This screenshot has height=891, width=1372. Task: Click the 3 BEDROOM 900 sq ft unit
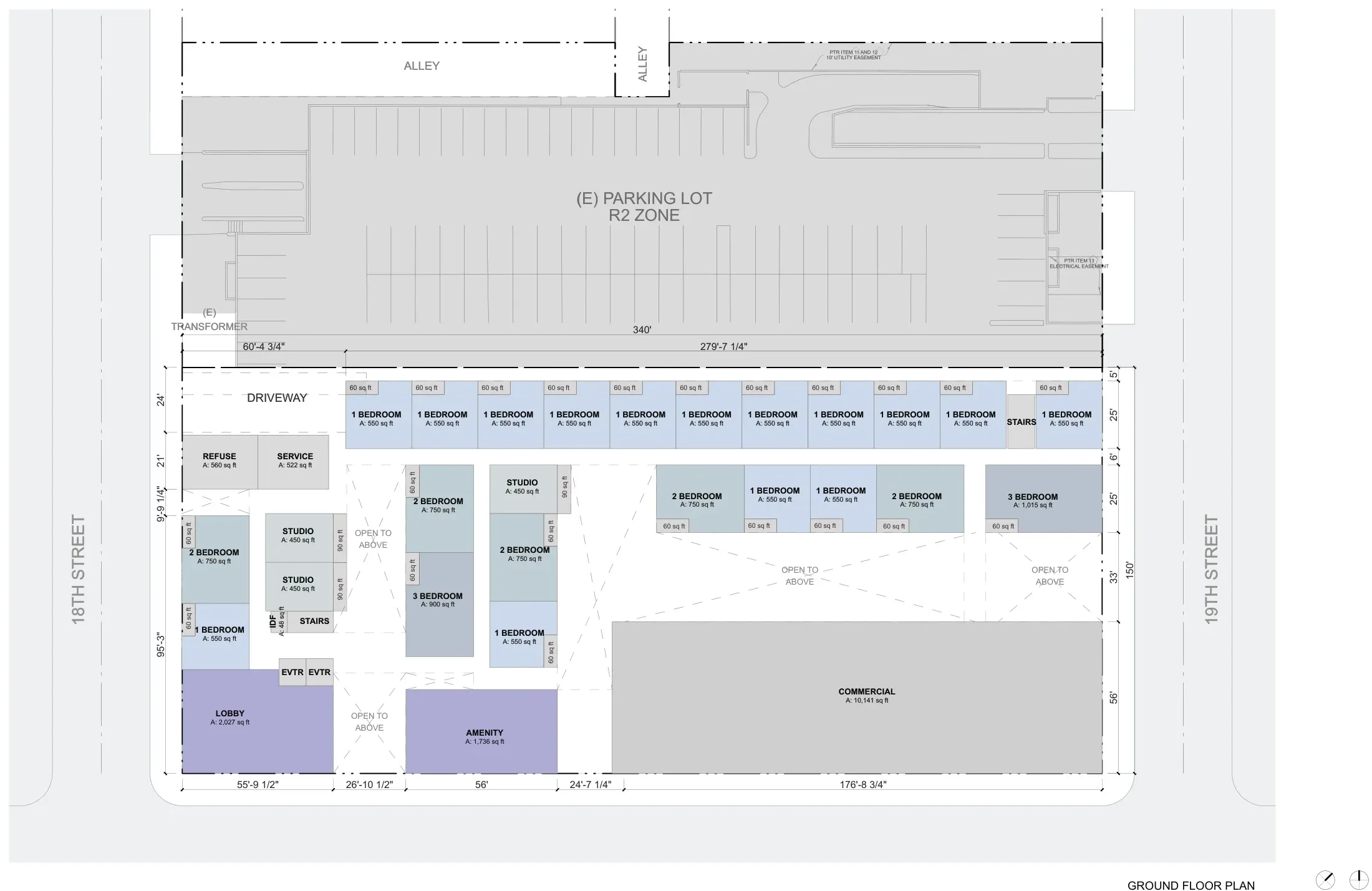pos(440,604)
